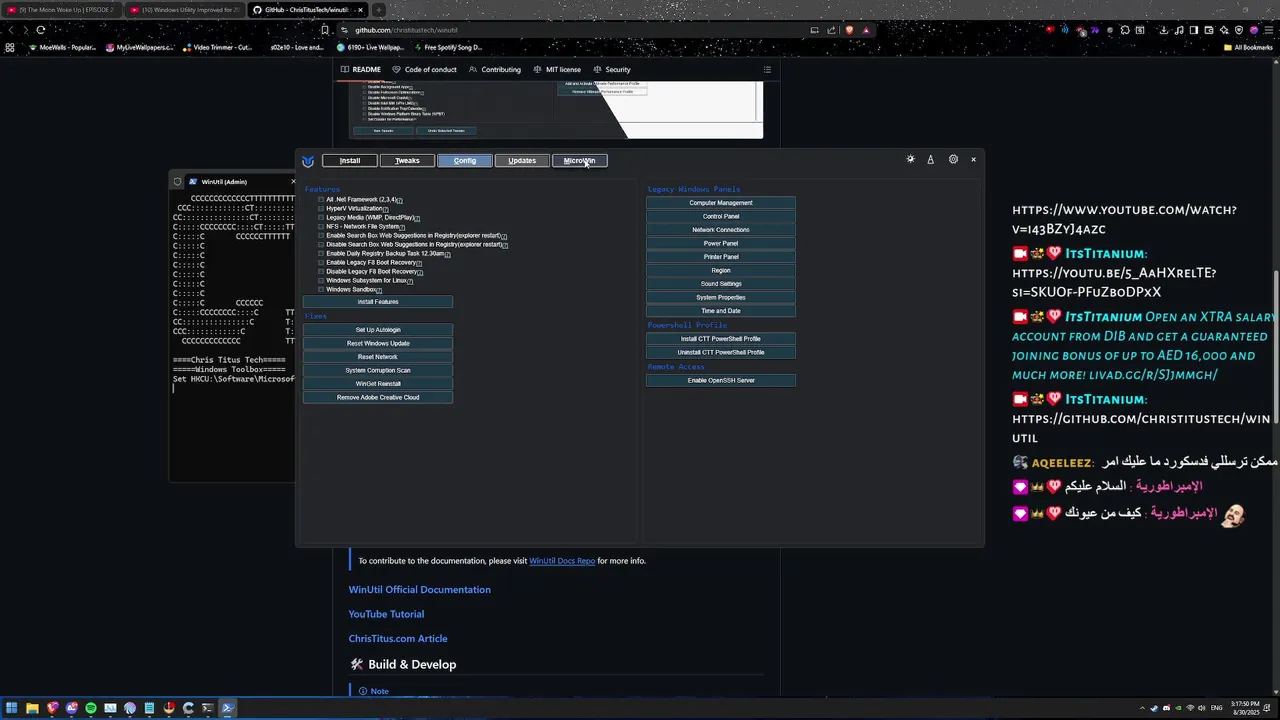Open Windows Start menu
The image size is (1280, 720).
click(12, 708)
